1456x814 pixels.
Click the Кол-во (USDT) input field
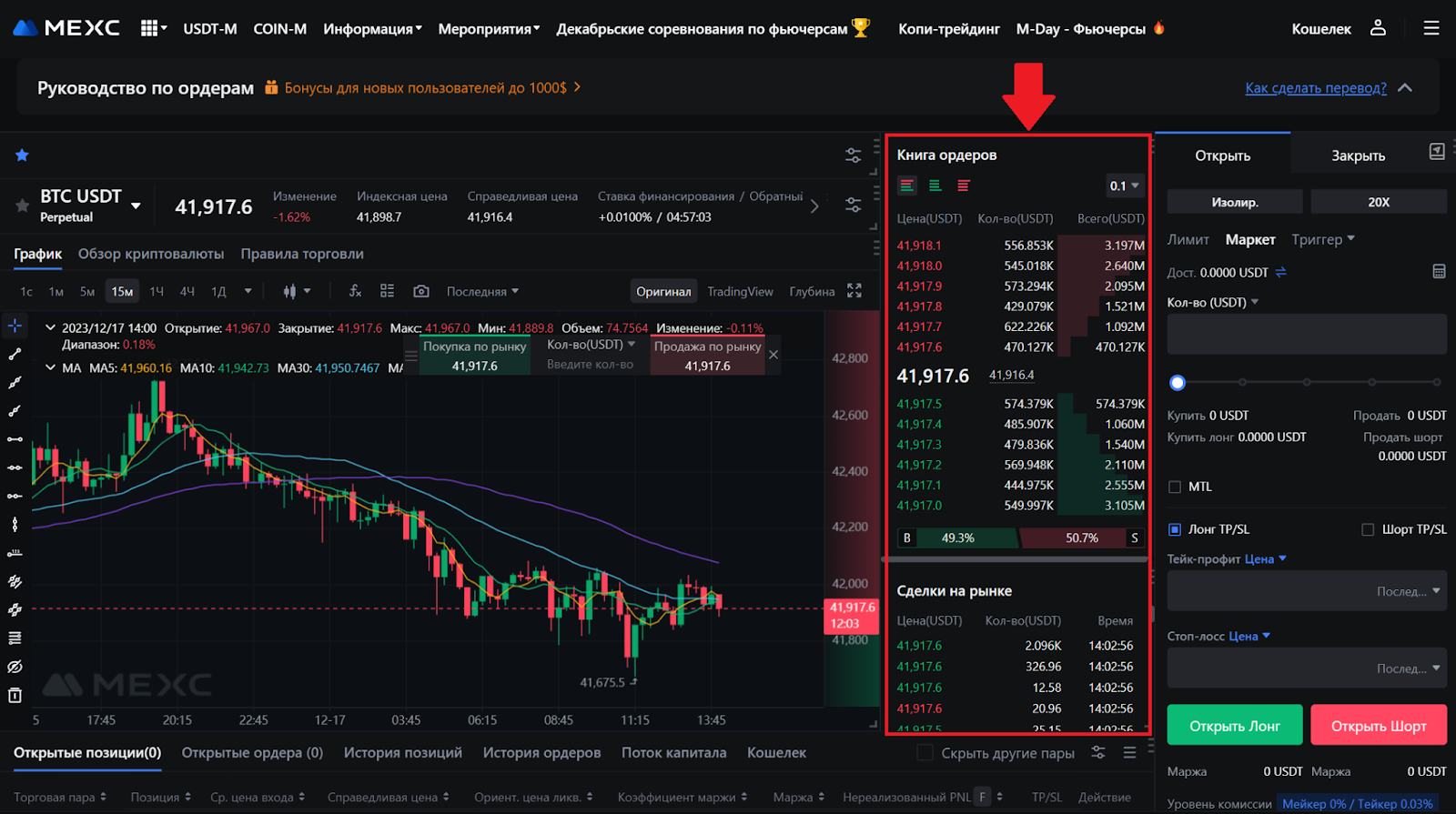[x=1306, y=335]
